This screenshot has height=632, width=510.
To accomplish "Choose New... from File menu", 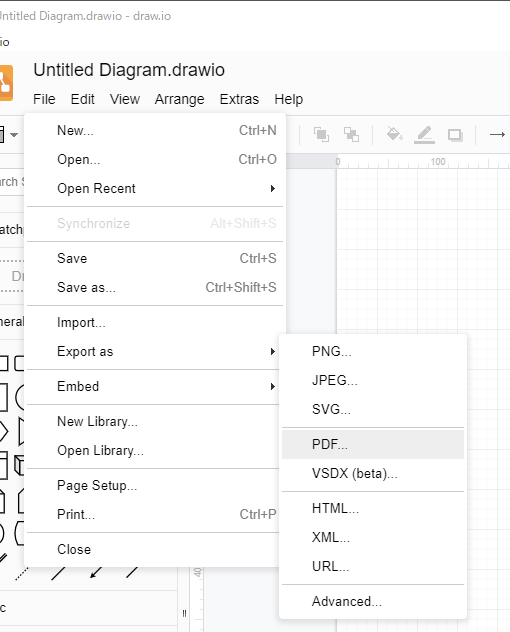I will (x=155, y=131).
